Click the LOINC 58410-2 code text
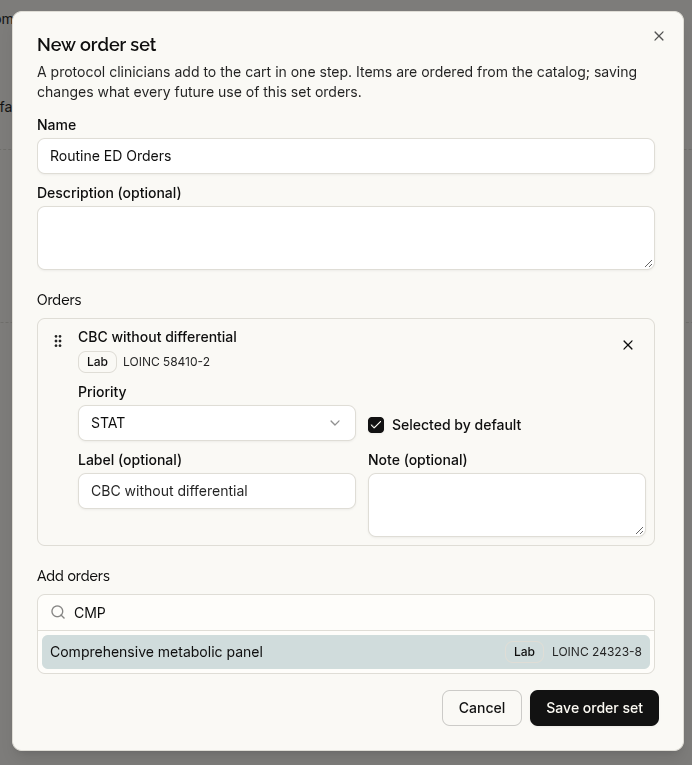 166,362
